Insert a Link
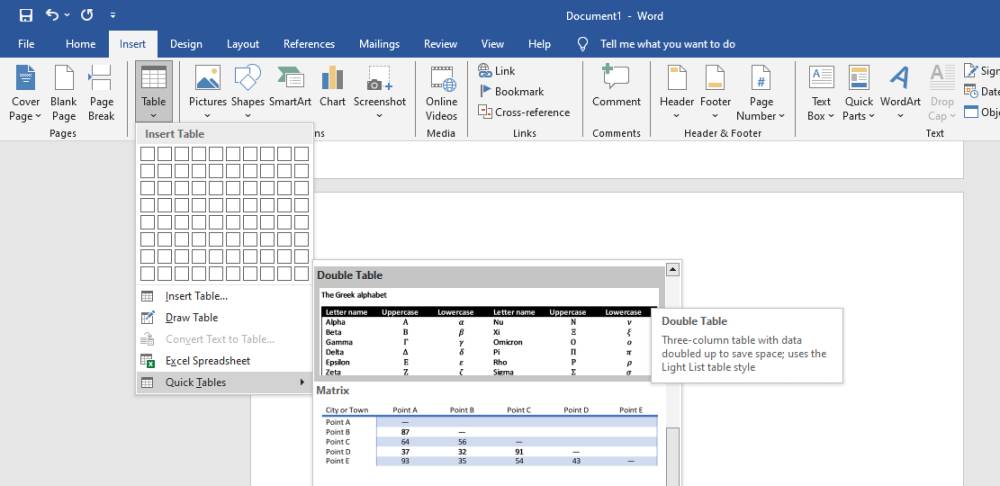 coord(496,71)
